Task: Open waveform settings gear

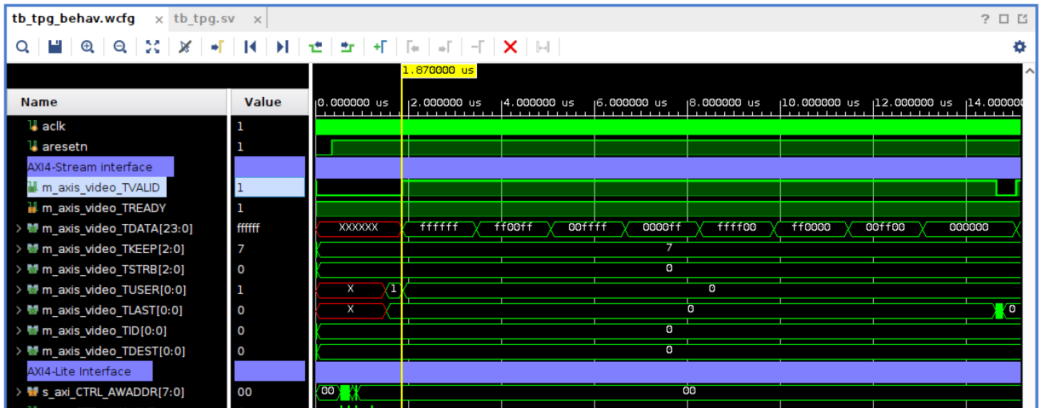Action: tap(1019, 47)
